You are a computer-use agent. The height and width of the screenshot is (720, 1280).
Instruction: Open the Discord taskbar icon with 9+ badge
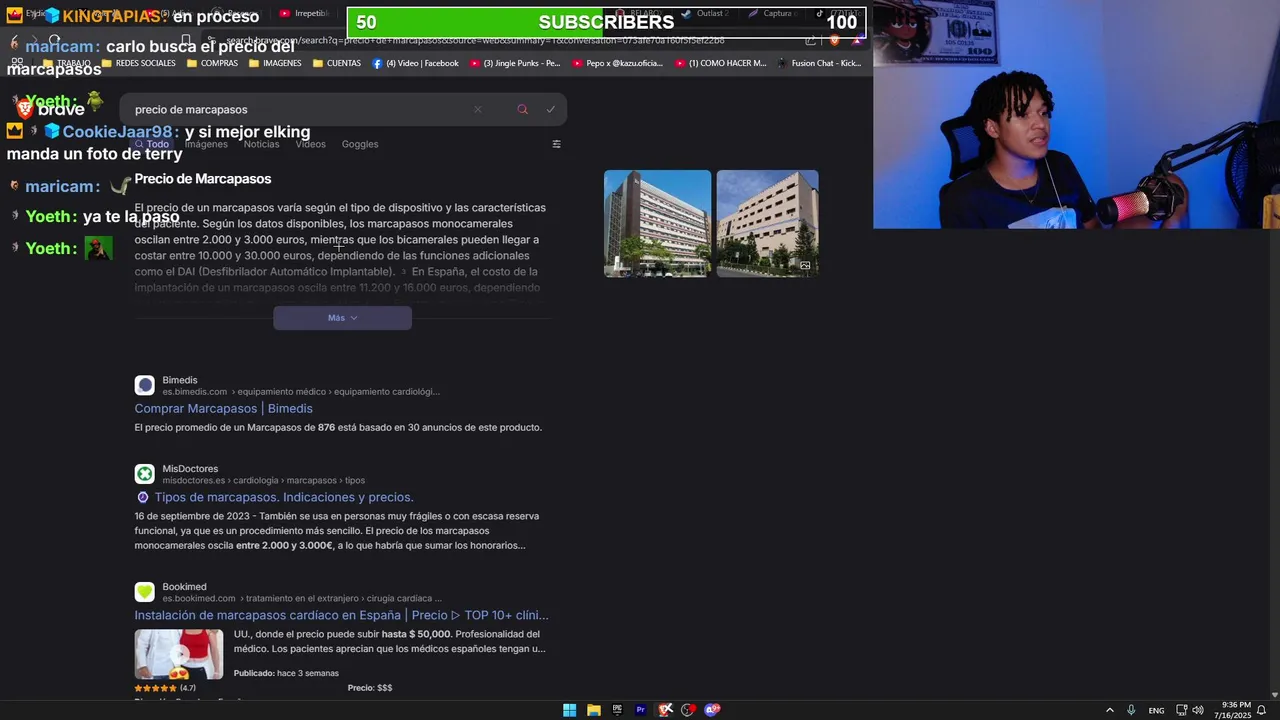[712, 710]
